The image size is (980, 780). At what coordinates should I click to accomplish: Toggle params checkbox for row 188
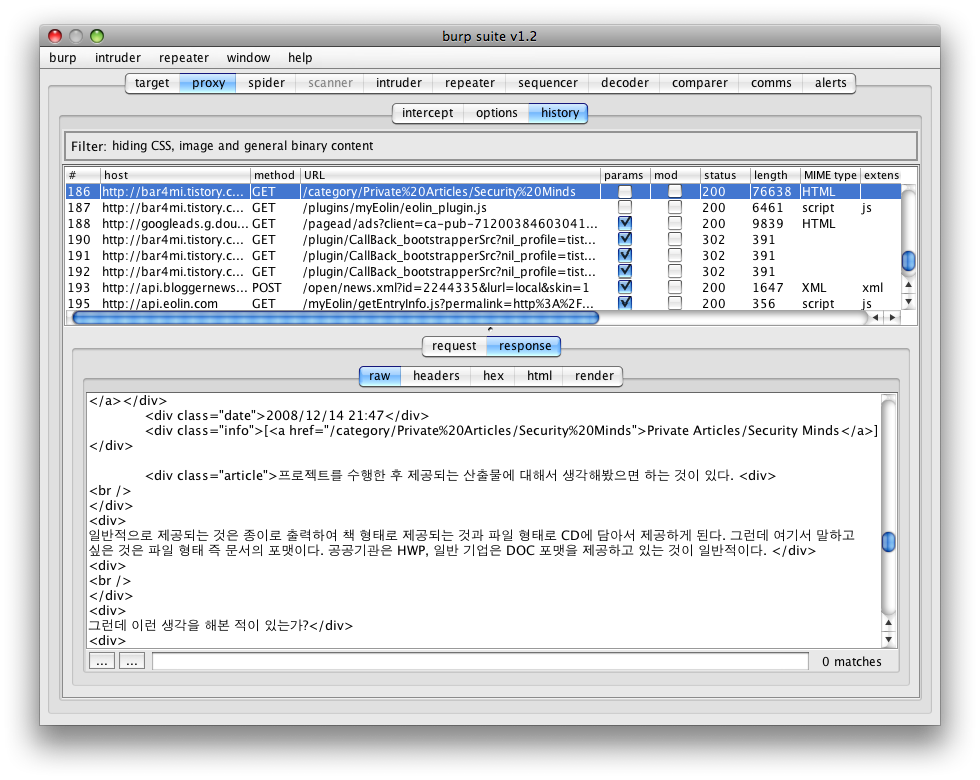point(624,223)
